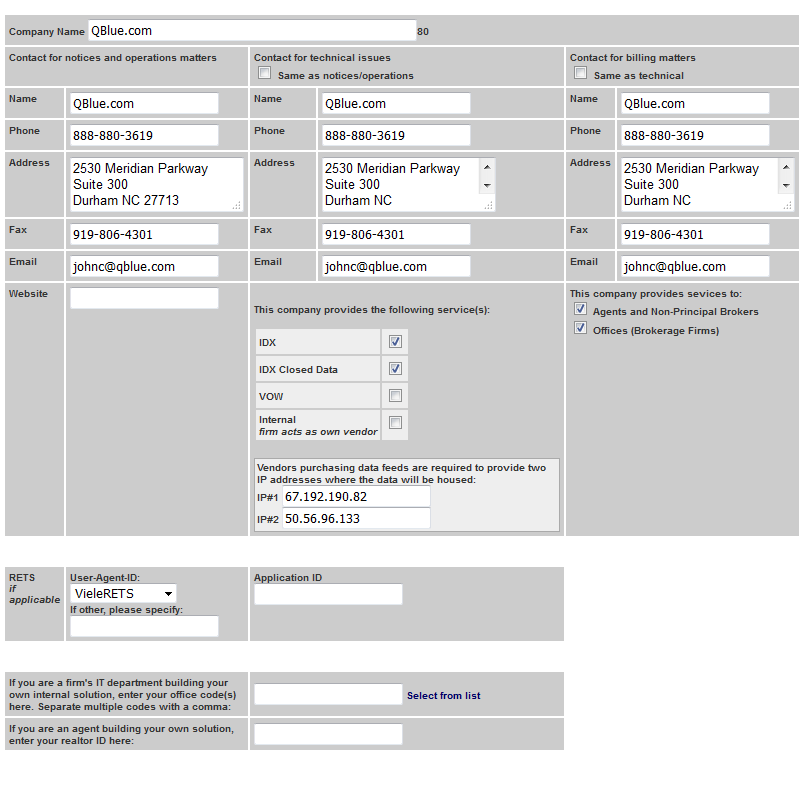Focus the IP#1 address field
Image resolution: width=805 pixels, height=803 pixels.
coord(356,497)
